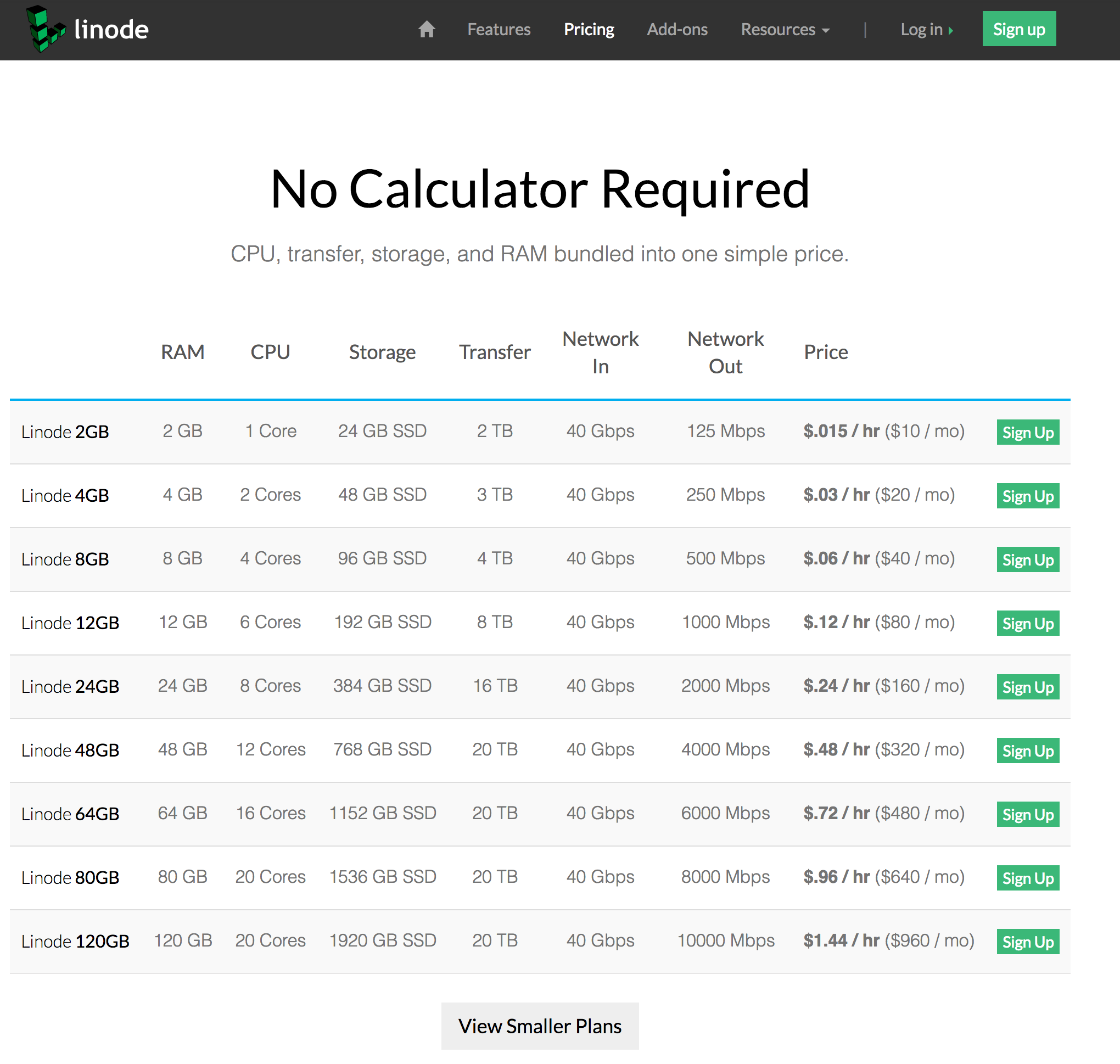This screenshot has width=1120, height=1064.
Task: Sign up for the Linode 4GB plan
Action: (1028, 496)
